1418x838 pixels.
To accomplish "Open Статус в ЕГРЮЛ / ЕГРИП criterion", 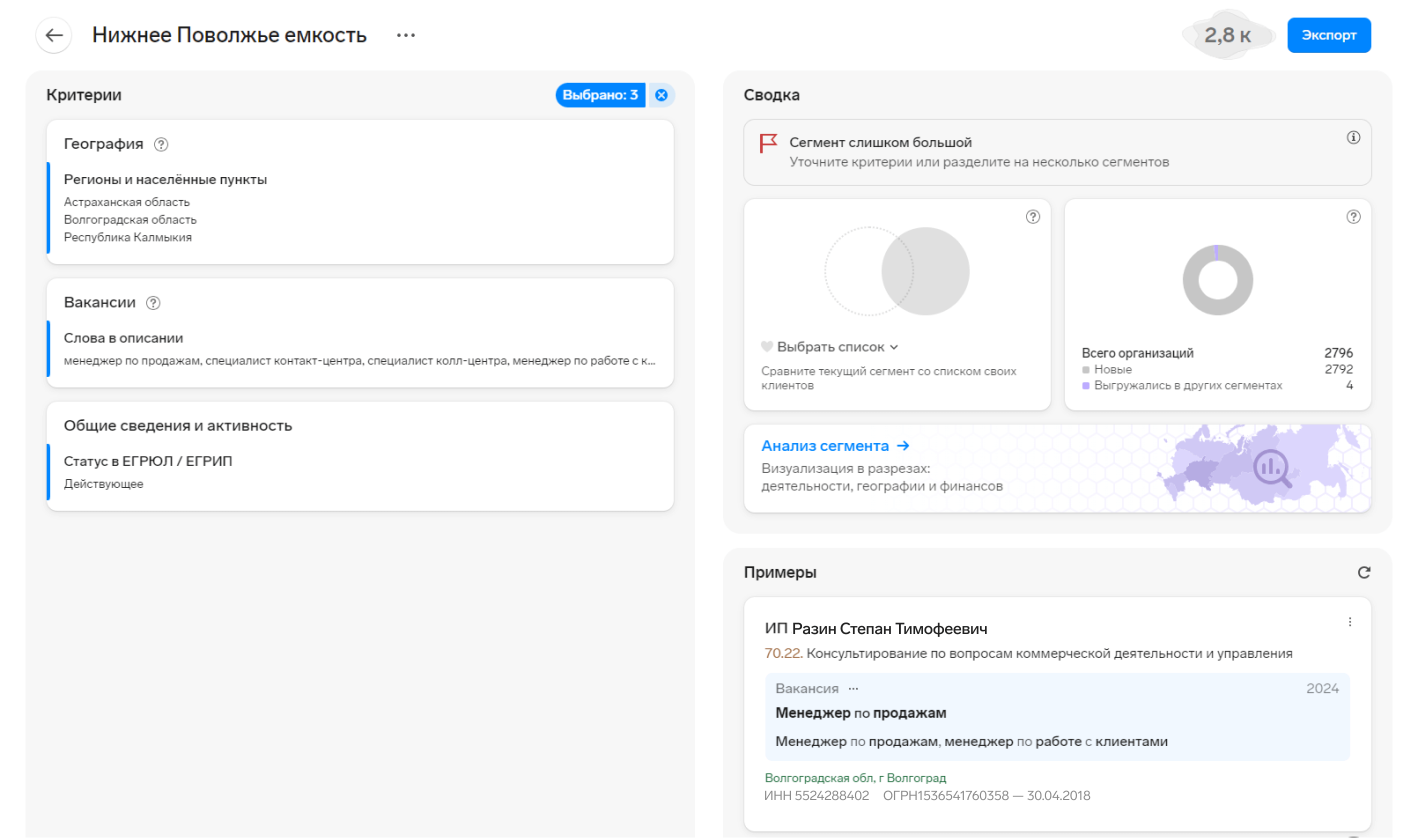I will click(148, 461).
